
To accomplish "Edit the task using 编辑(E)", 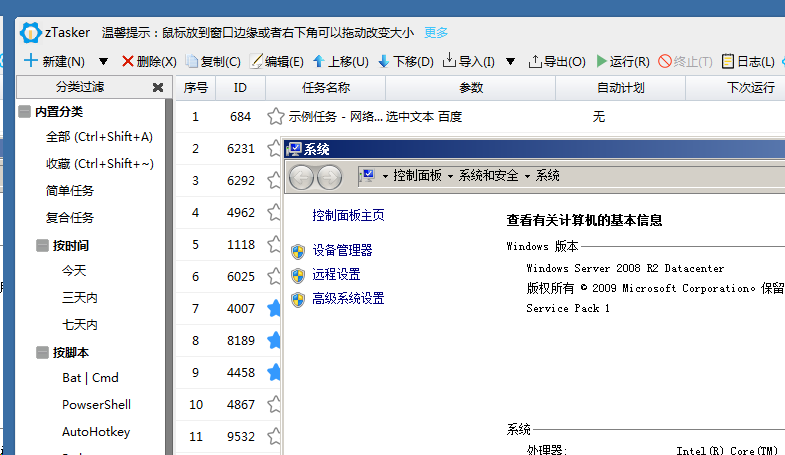I will click(276, 61).
